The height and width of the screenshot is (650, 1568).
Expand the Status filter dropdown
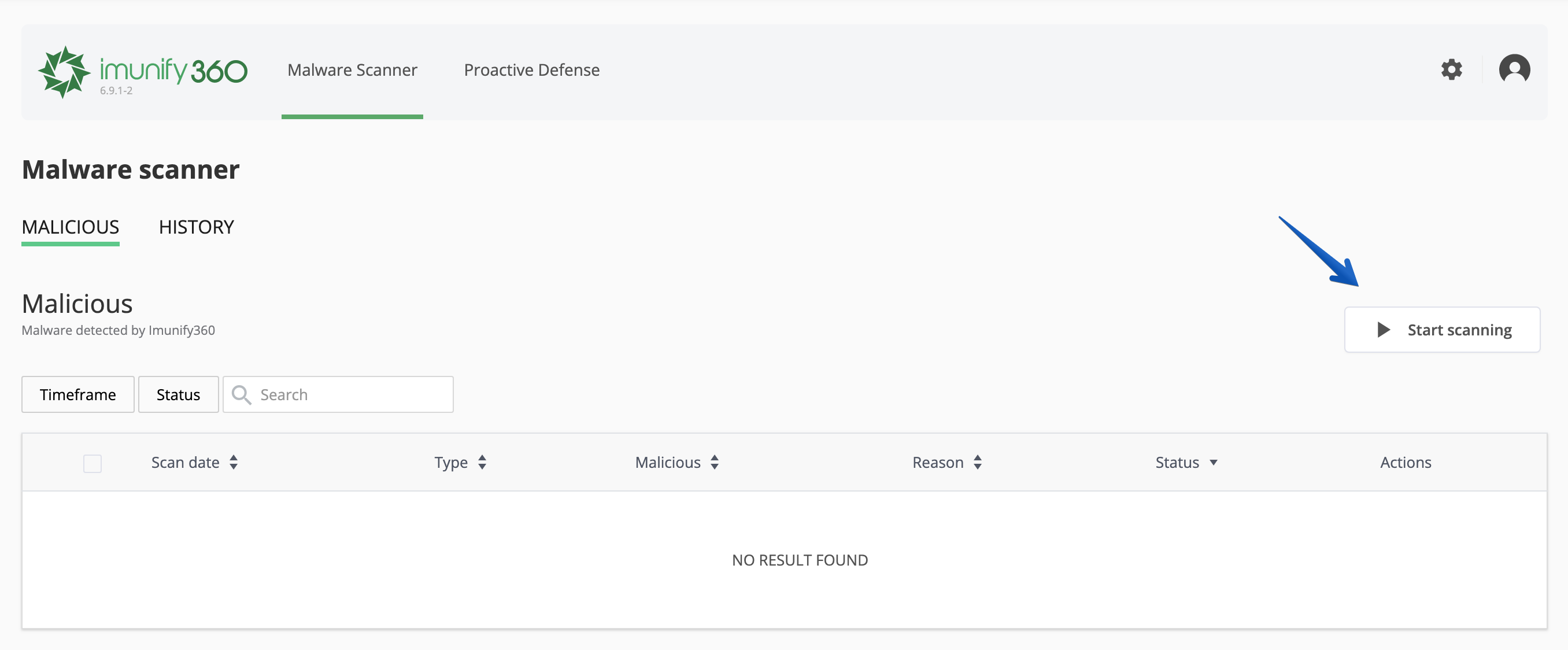pos(178,394)
